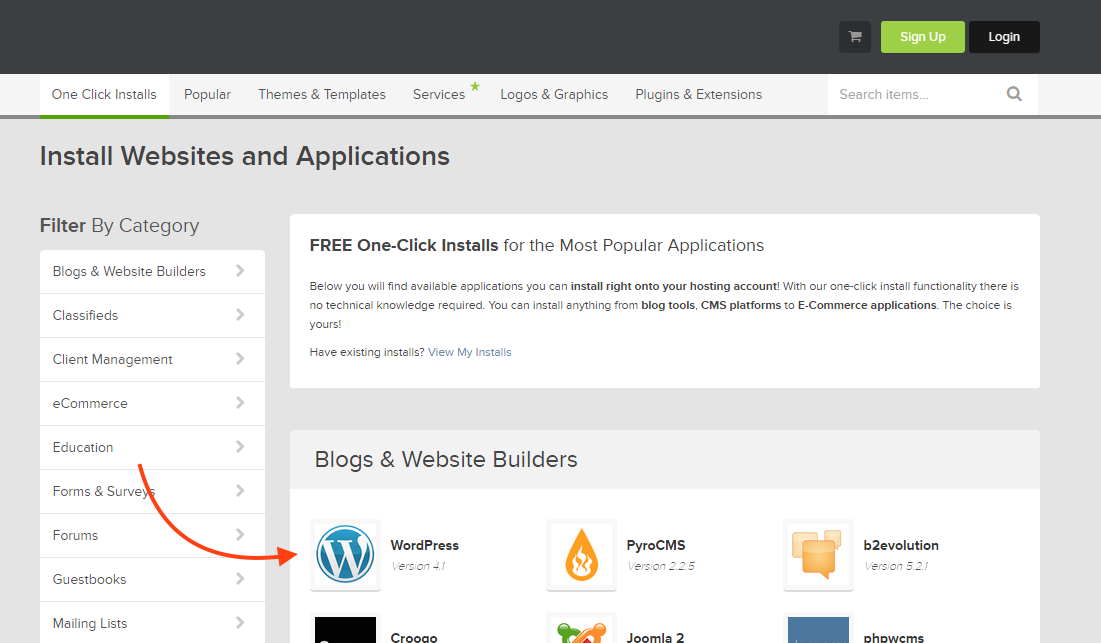Screen dimensions: 1101x643
Task: Switch to the One Click Installs tab
Action: click(104, 95)
